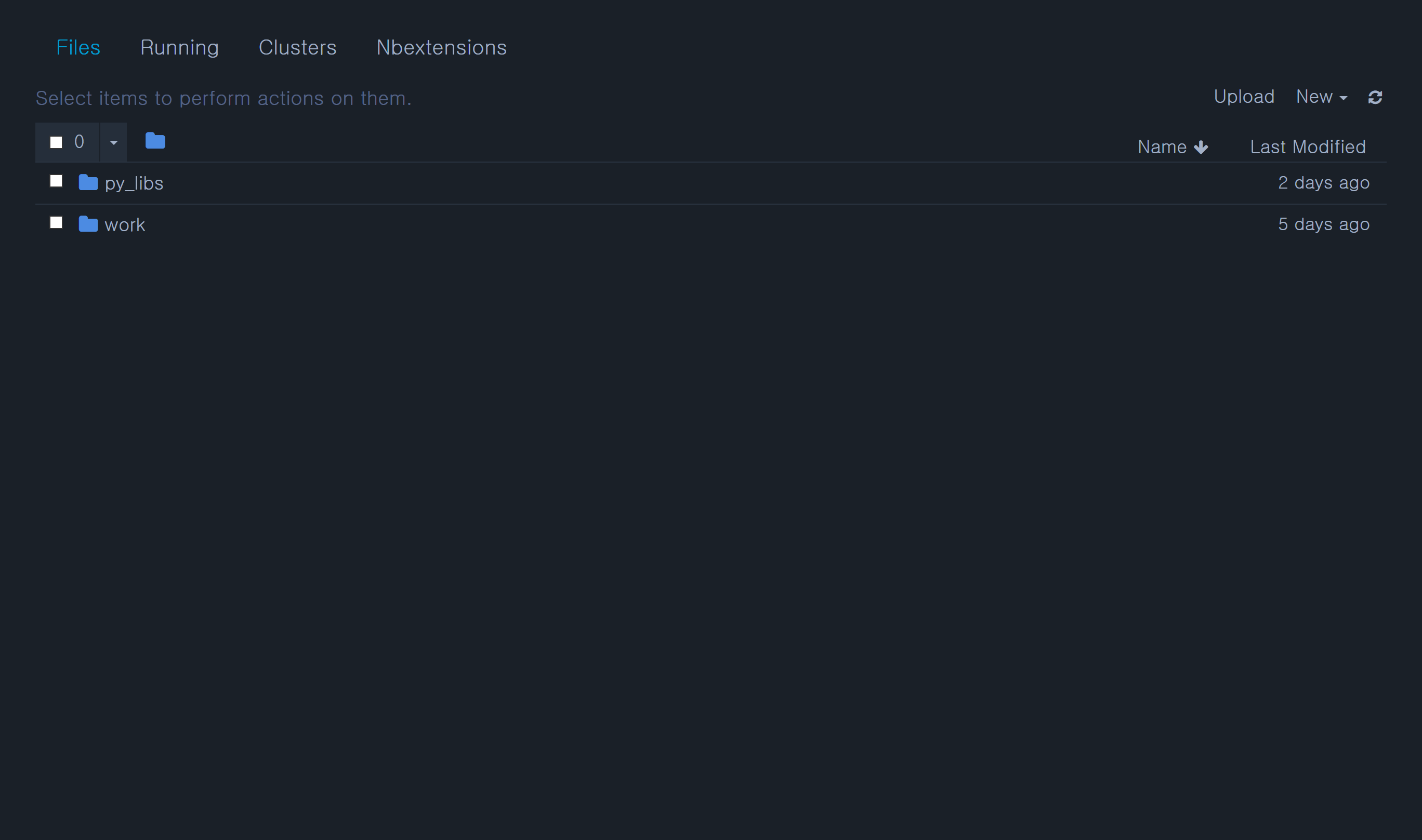Open the Clusters tab
Image resolution: width=1422 pixels, height=840 pixels.
pos(297,48)
